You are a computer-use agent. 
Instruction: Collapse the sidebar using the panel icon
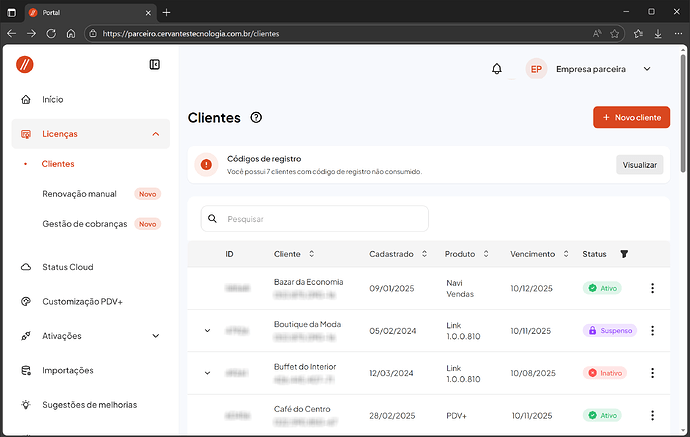pyautogui.click(x=155, y=64)
